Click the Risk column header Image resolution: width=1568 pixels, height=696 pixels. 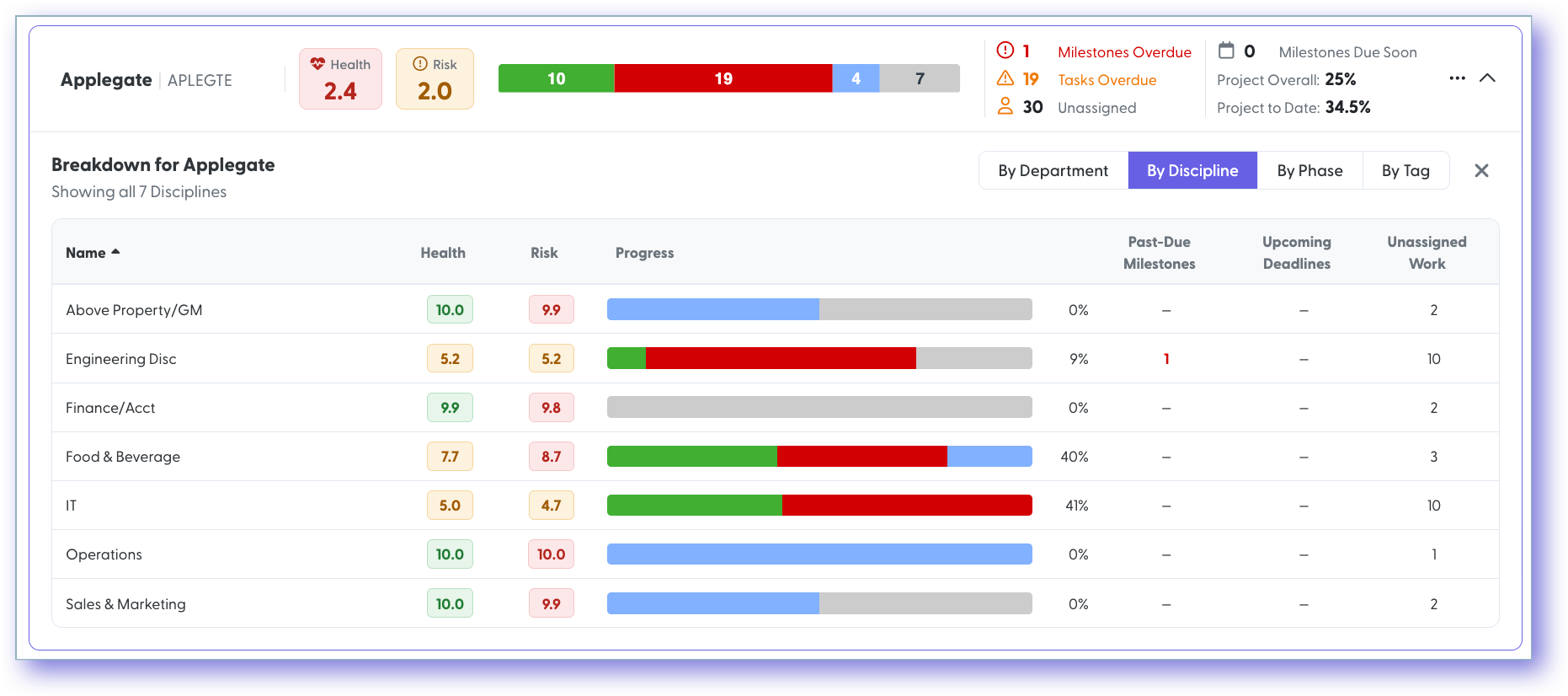click(x=544, y=253)
